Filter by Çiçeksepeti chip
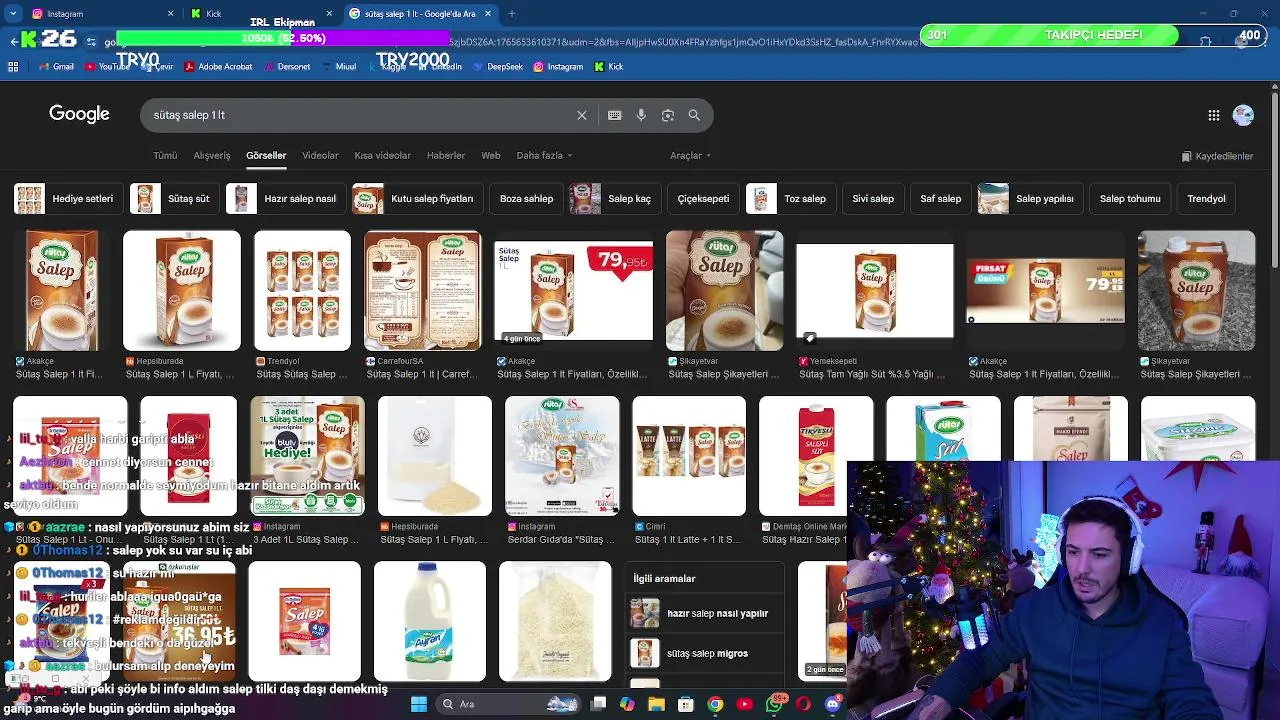 (703, 198)
